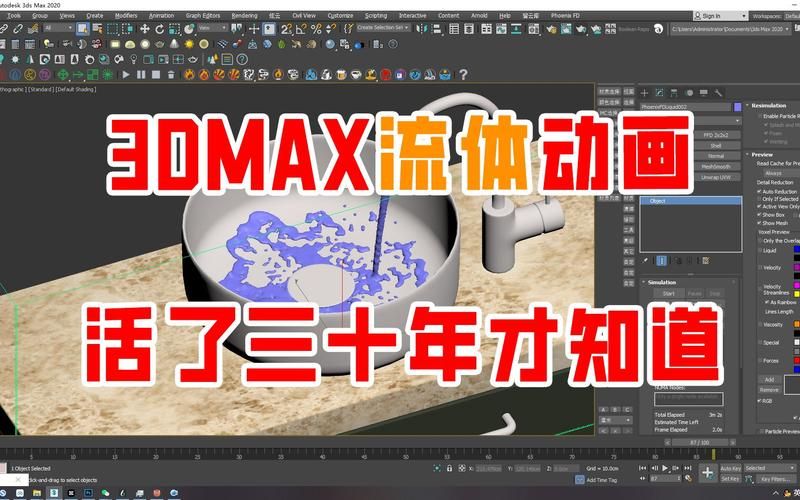Toggle the Percent Snap icon
Image resolution: width=800 pixels, height=500 pixels.
[316, 29]
